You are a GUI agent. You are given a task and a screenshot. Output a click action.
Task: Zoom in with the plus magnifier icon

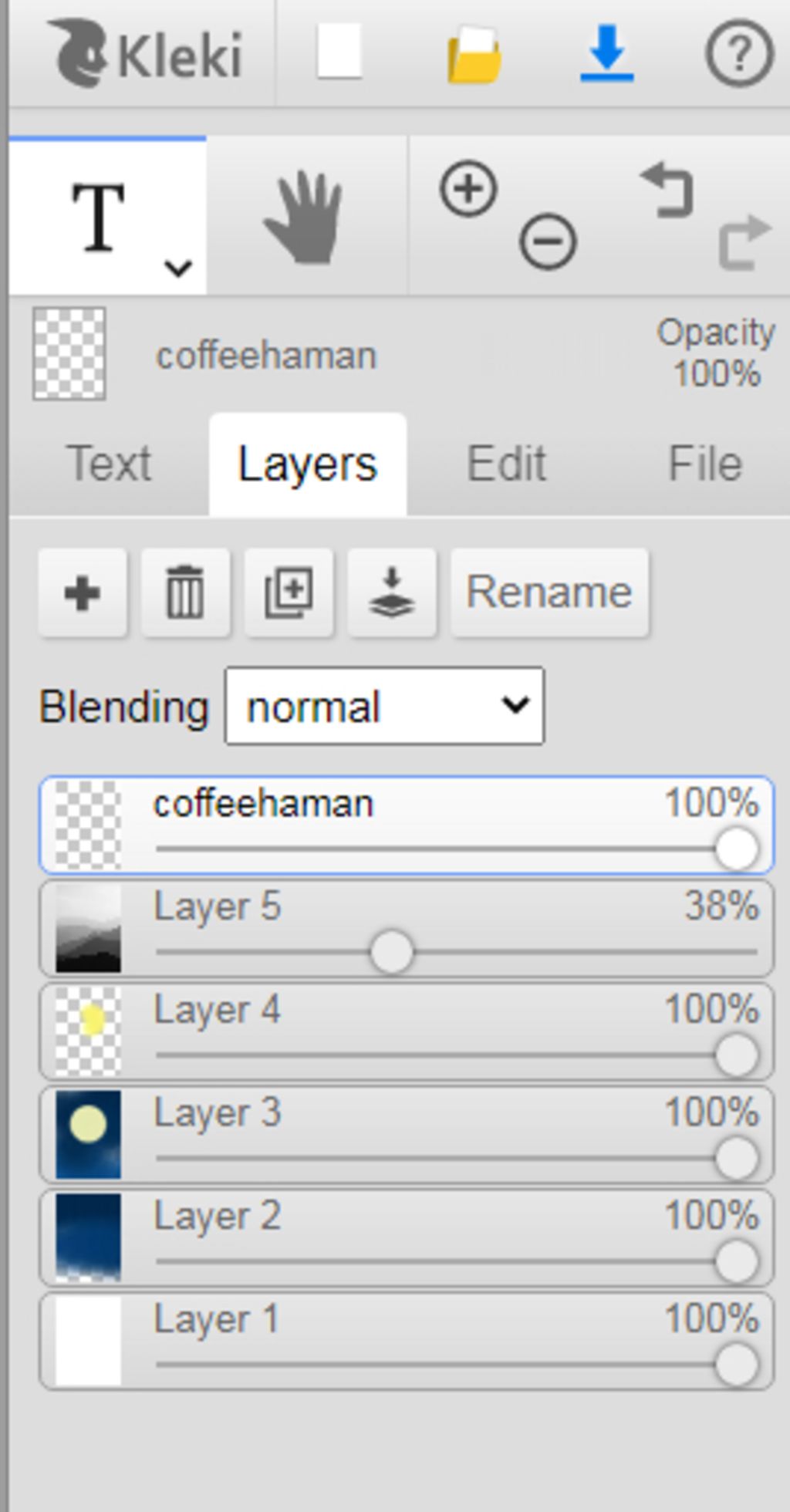pos(468,189)
